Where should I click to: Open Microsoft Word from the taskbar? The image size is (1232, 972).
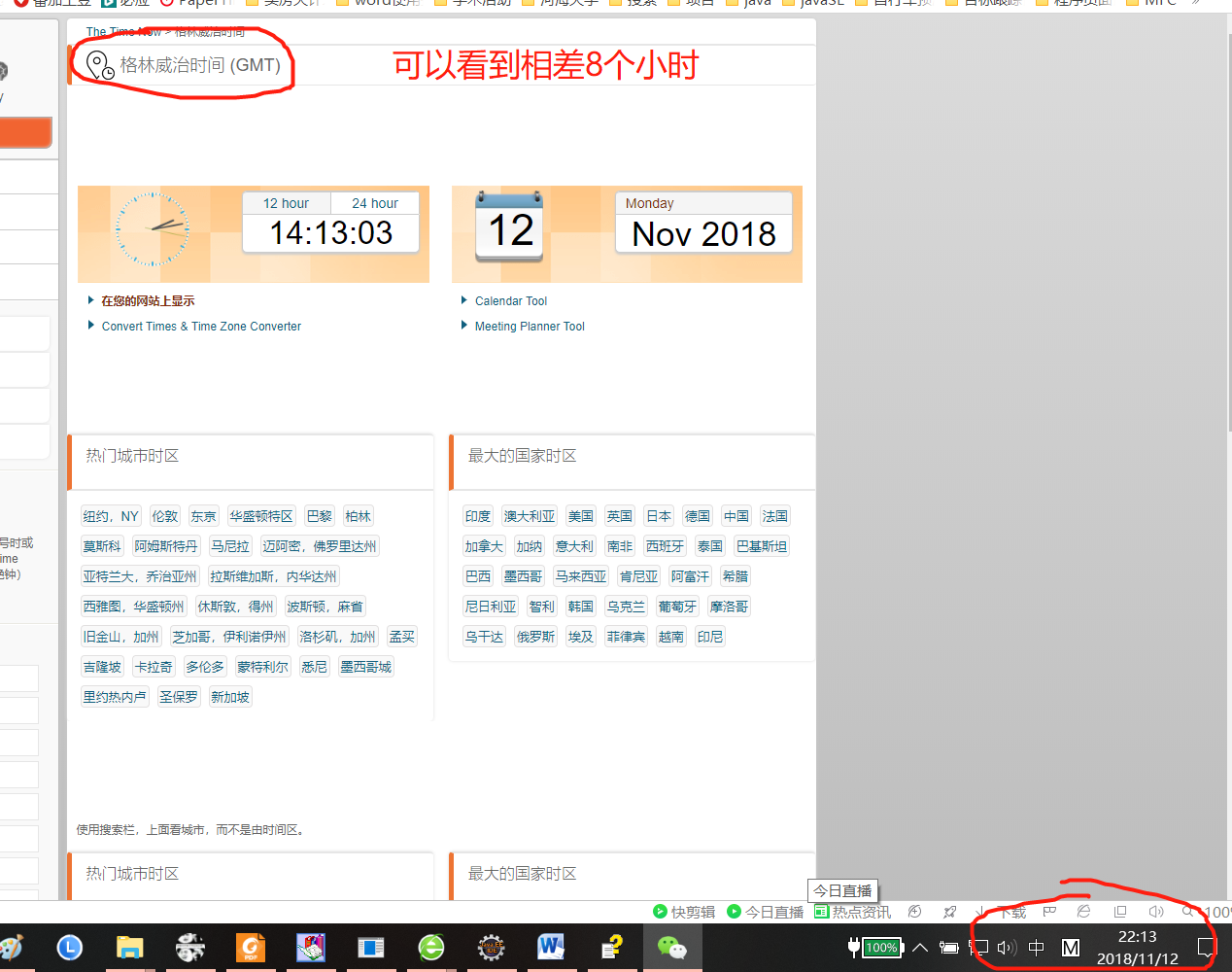(551, 948)
